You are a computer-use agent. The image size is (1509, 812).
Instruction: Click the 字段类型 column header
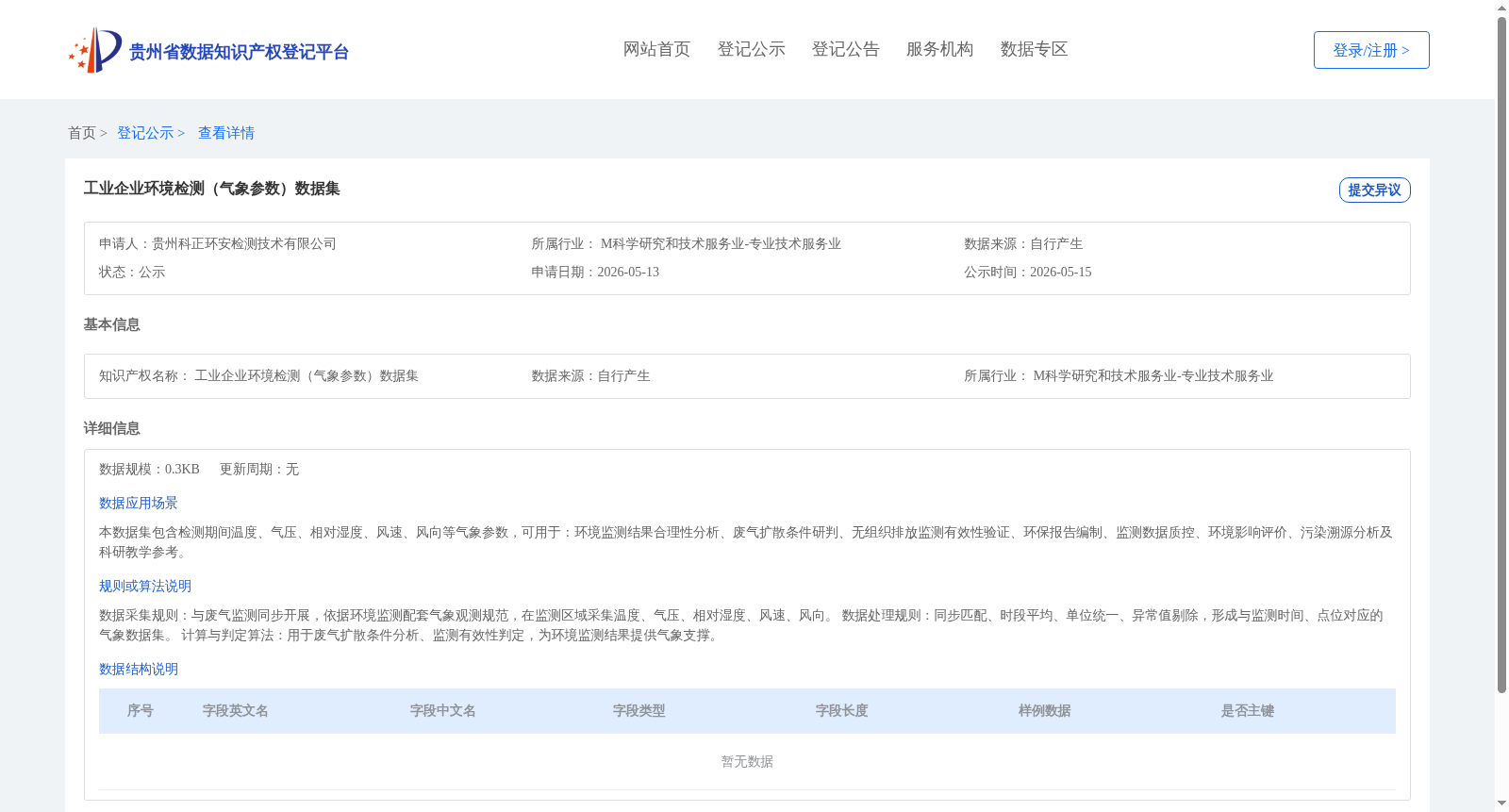[x=639, y=711]
